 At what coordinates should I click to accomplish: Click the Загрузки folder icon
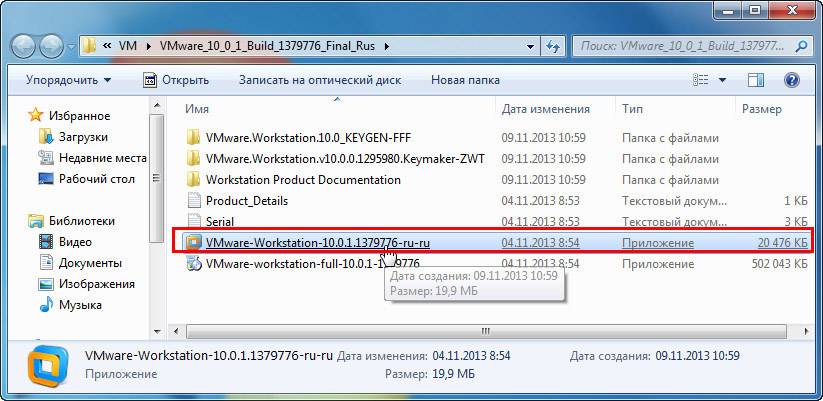point(46,137)
